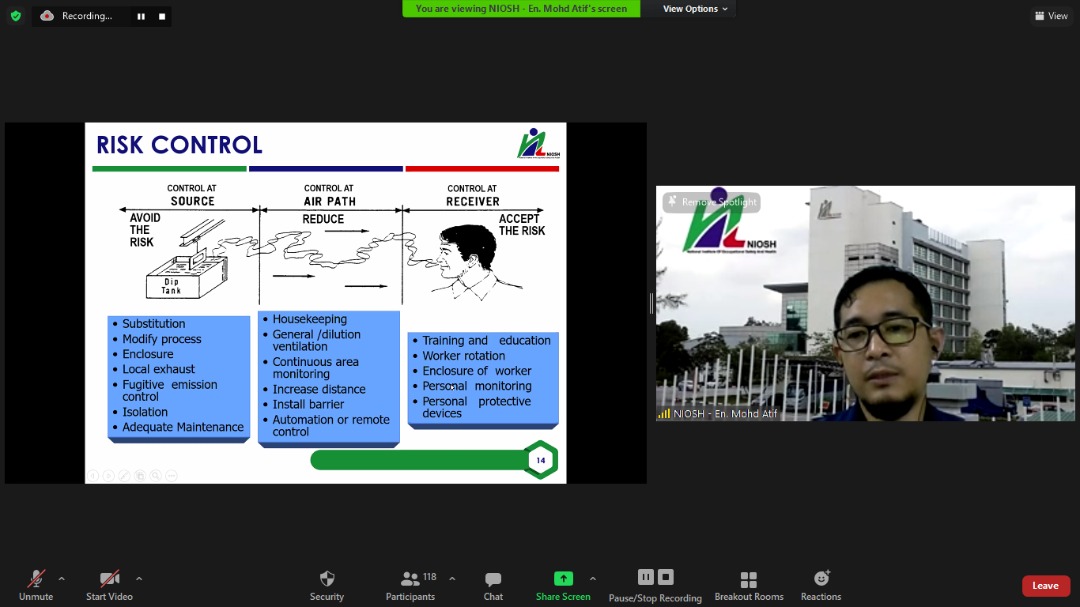The height and width of the screenshot is (607, 1080).
Task: Expand audio options arrow beside Unmute
Action: (62, 579)
